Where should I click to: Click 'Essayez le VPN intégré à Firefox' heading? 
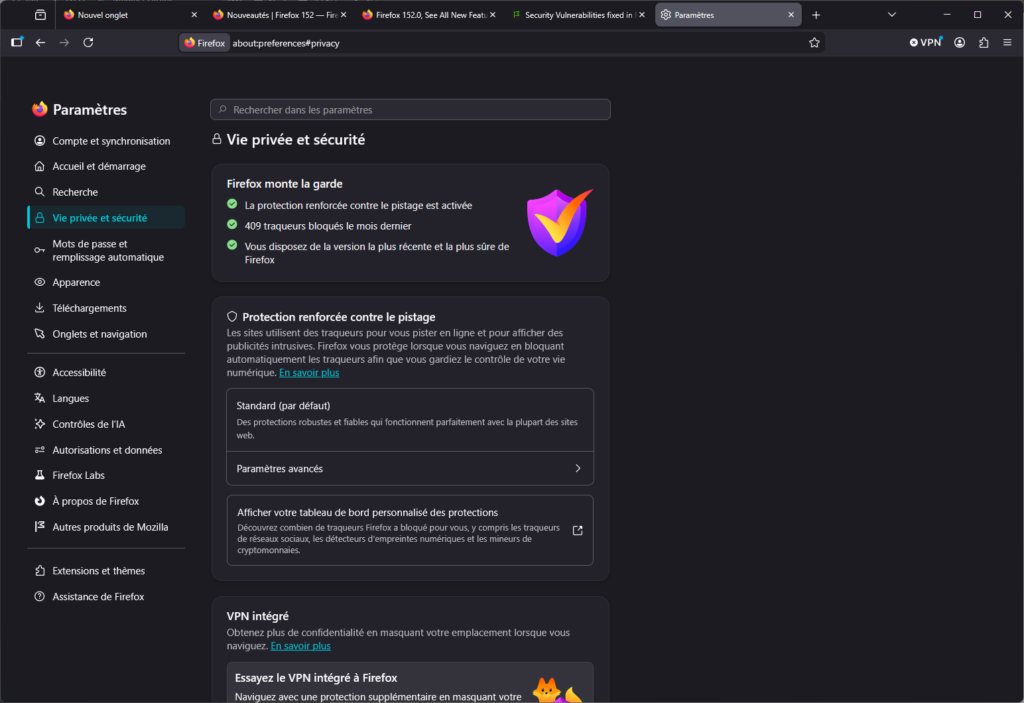click(x=316, y=678)
